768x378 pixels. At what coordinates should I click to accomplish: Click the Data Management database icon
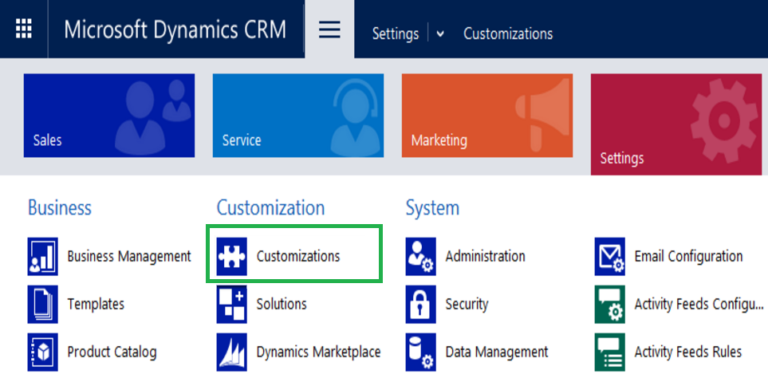421,352
